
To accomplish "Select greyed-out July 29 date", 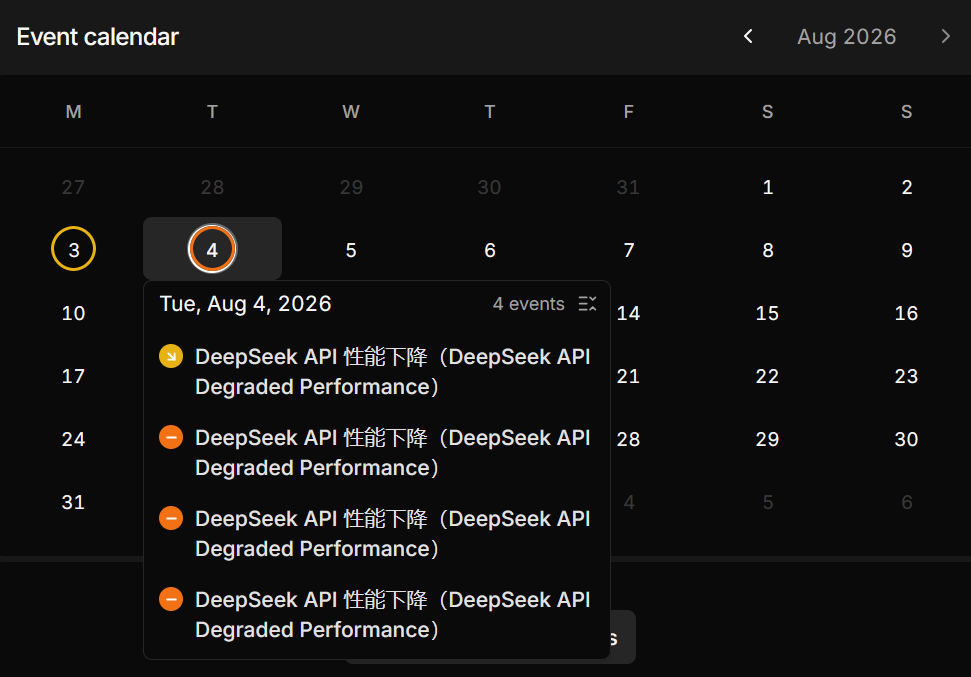I will [x=351, y=187].
